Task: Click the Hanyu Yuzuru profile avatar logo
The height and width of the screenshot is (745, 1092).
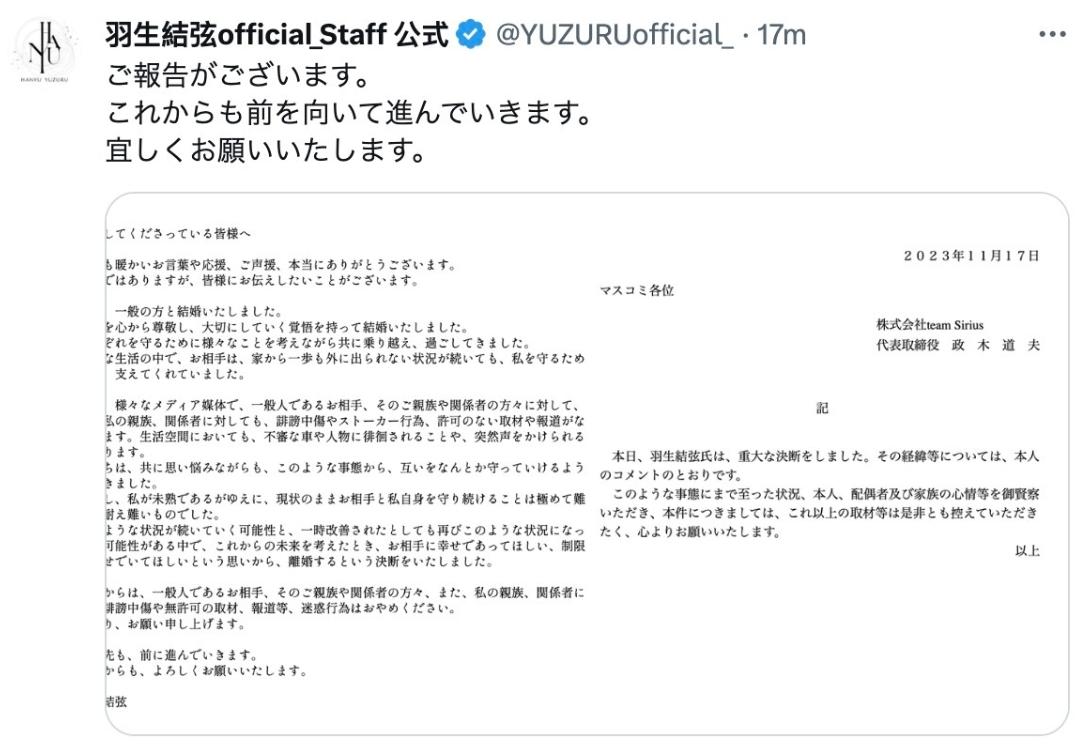Action: [45, 52]
